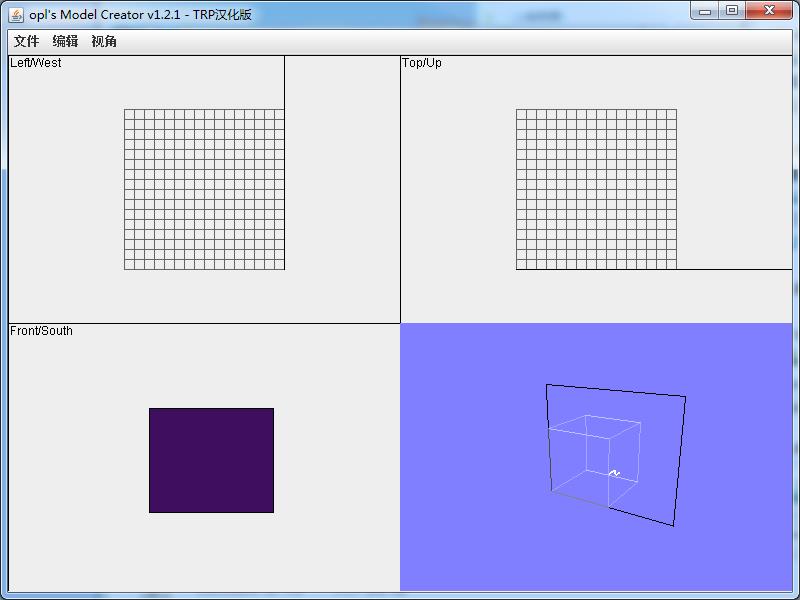
Task: Minimize the Model Creator window
Action: pos(705,11)
